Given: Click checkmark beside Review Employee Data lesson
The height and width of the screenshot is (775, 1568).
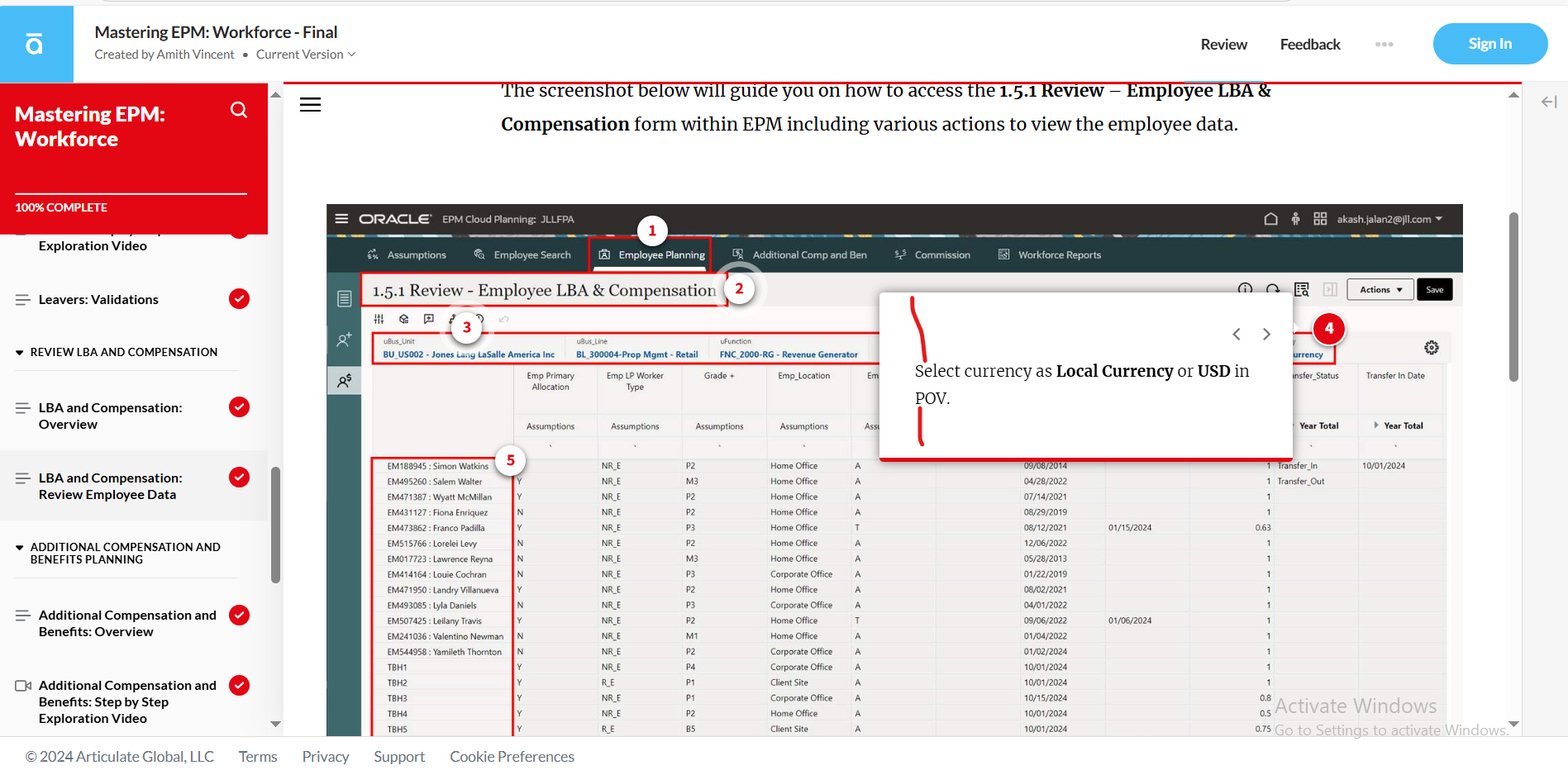Looking at the screenshot, I should [239, 478].
